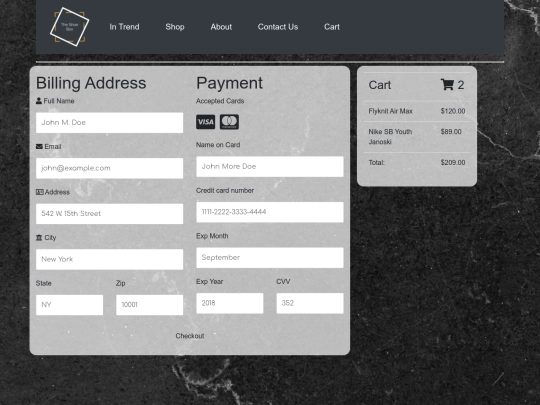Click the Exp Year label
Image resolution: width=540 pixels, height=405 pixels.
coord(209,282)
